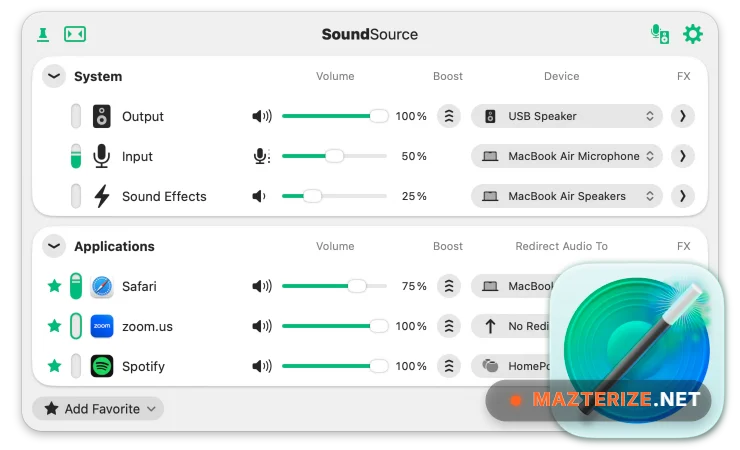Mute the Sound Effects volume
The image size is (740, 450).
click(x=259, y=196)
